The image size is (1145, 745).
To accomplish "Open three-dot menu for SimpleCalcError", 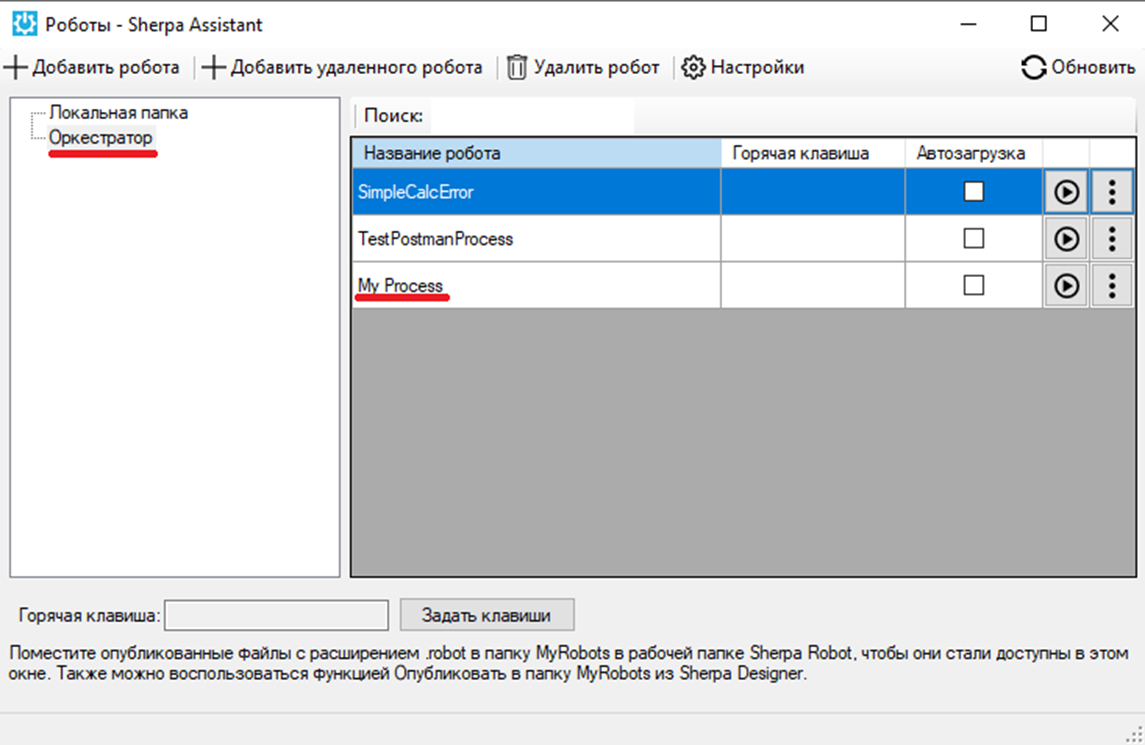I will (x=1112, y=192).
